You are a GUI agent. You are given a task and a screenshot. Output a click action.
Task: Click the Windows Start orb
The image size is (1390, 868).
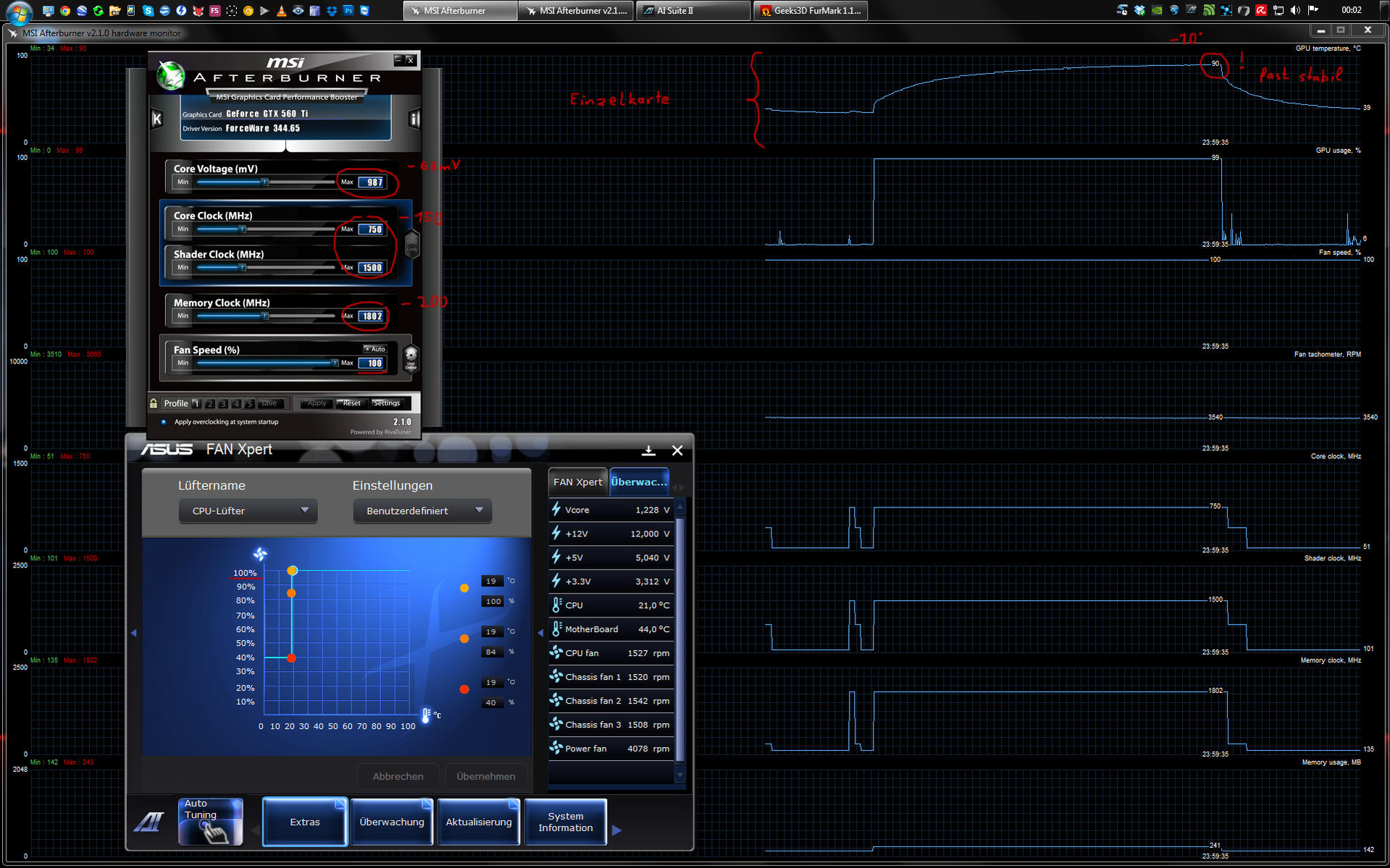pos(18,12)
